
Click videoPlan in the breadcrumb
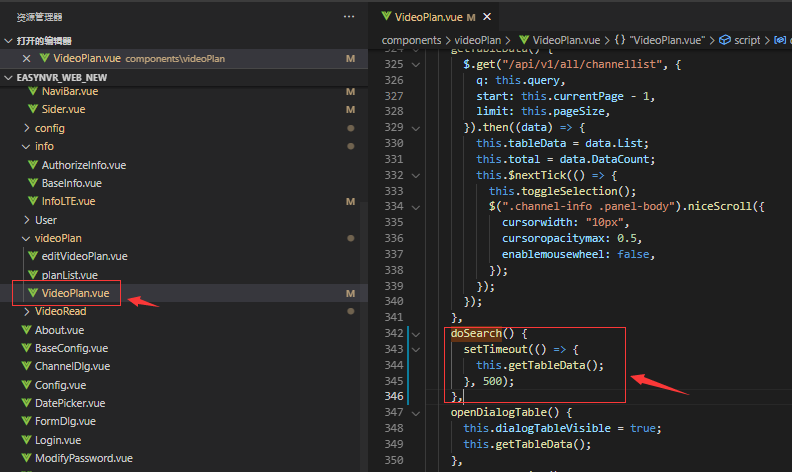(x=477, y=40)
